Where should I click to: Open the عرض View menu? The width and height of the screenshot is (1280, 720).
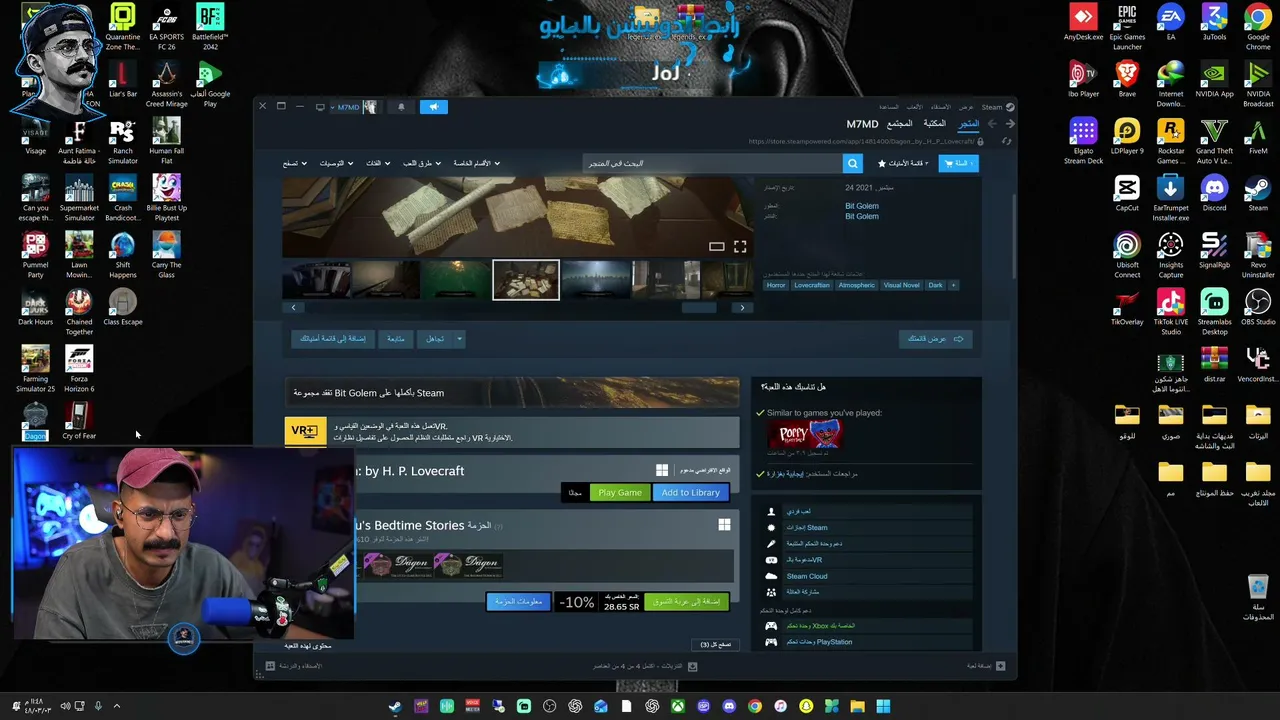click(x=966, y=107)
